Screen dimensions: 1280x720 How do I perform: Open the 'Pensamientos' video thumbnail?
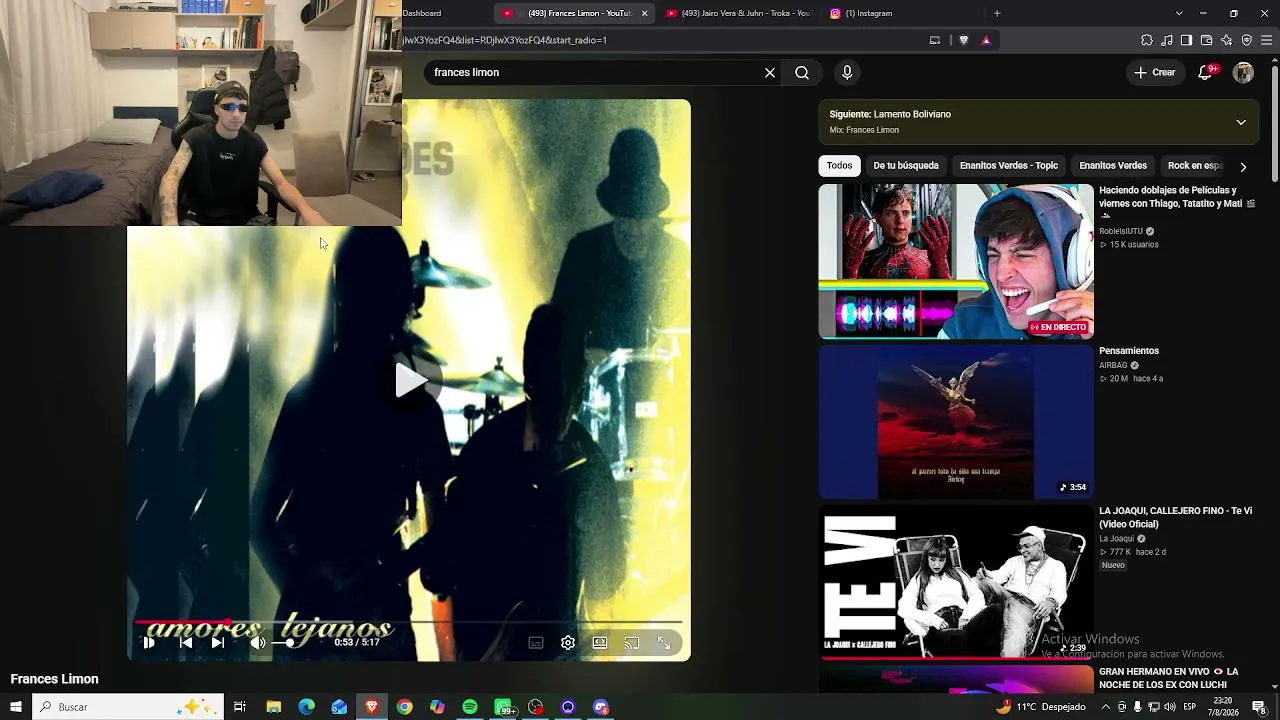point(956,422)
